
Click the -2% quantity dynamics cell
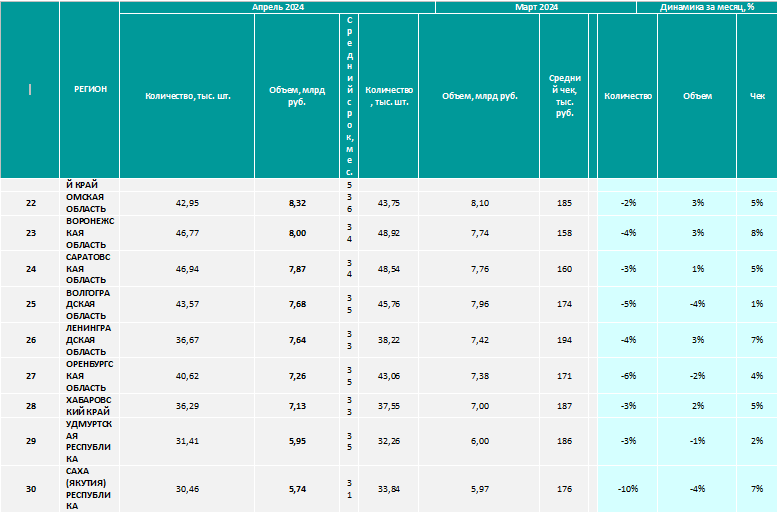(628, 203)
